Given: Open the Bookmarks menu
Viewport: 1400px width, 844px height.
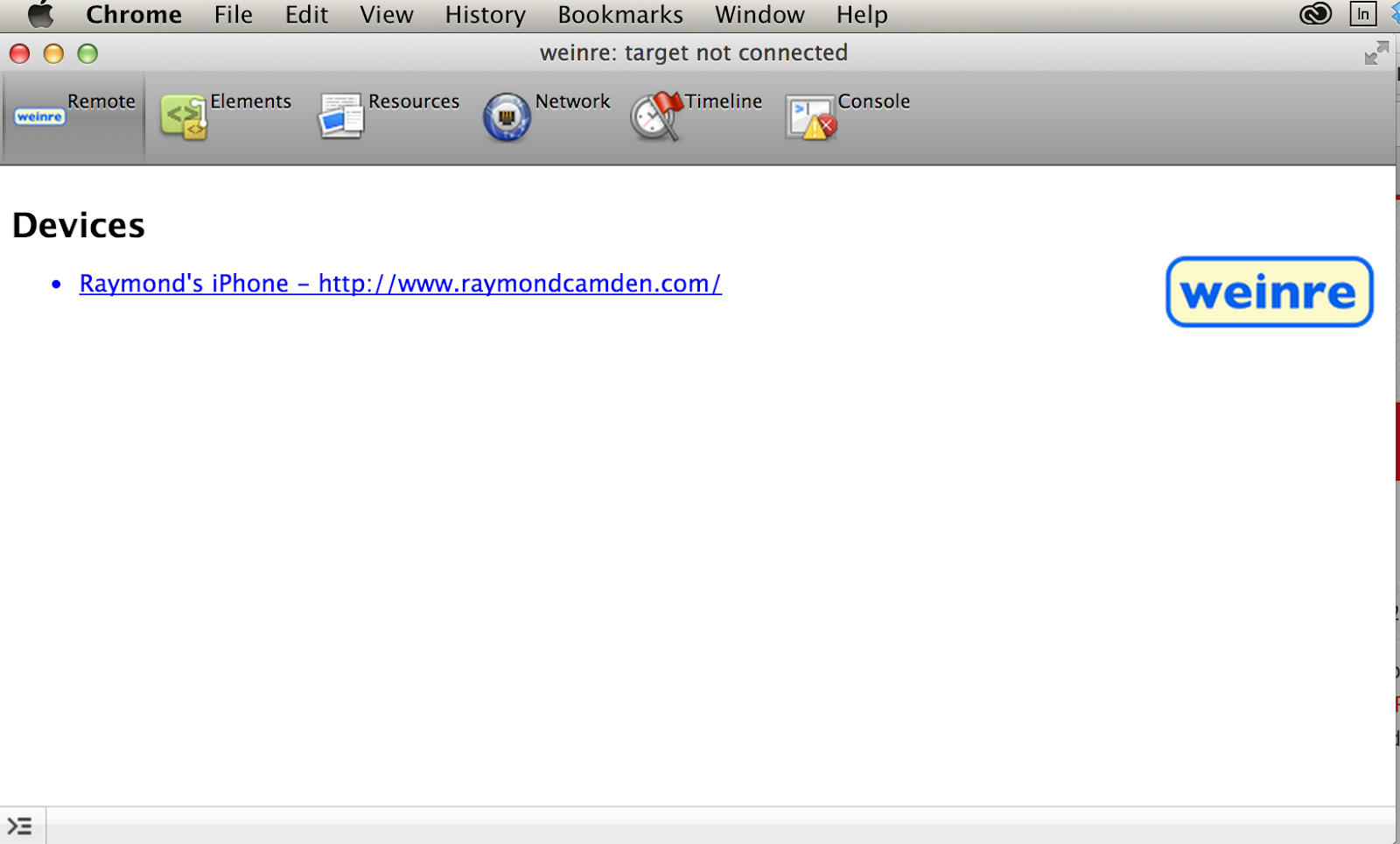Looking at the screenshot, I should point(620,15).
